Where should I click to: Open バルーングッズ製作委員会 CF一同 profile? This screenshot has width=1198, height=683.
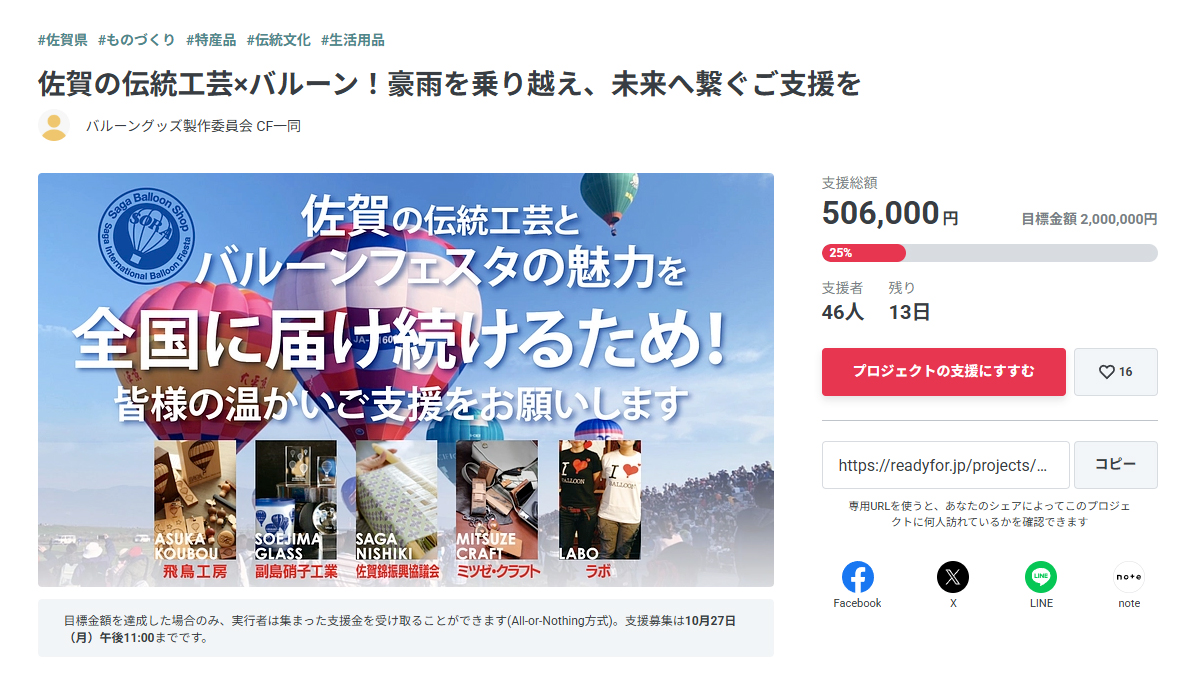click(x=193, y=126)
